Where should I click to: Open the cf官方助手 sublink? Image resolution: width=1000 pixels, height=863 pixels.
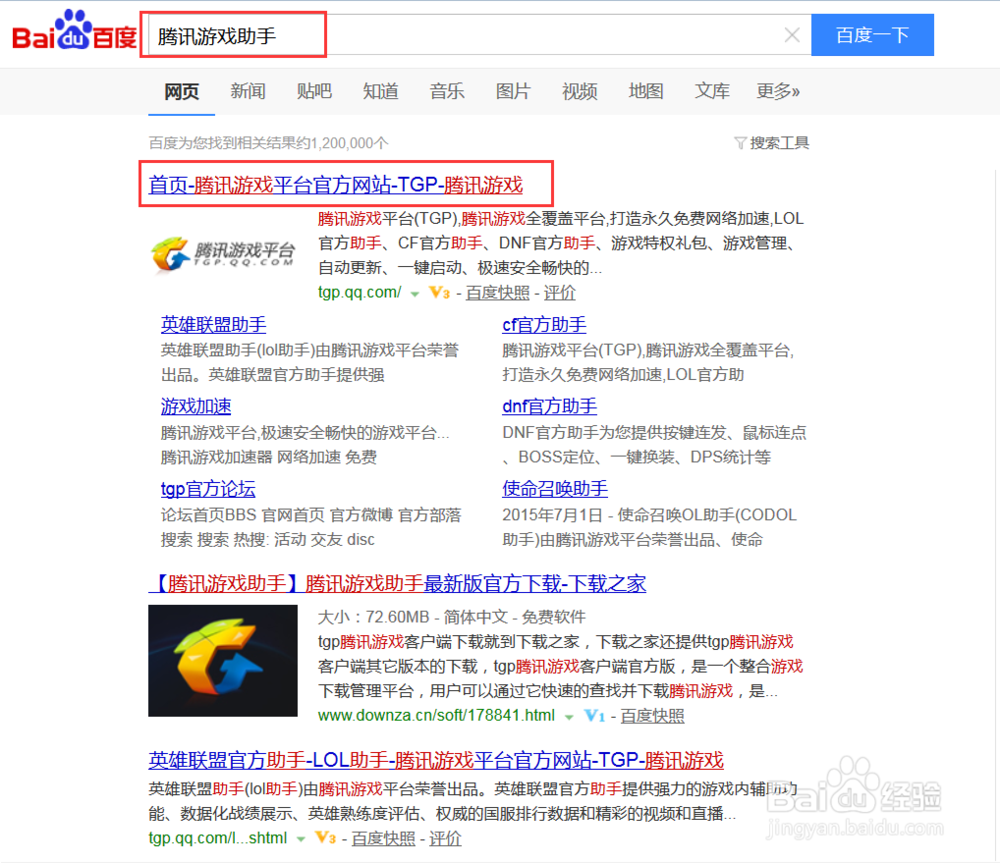[x=544, y=325]
